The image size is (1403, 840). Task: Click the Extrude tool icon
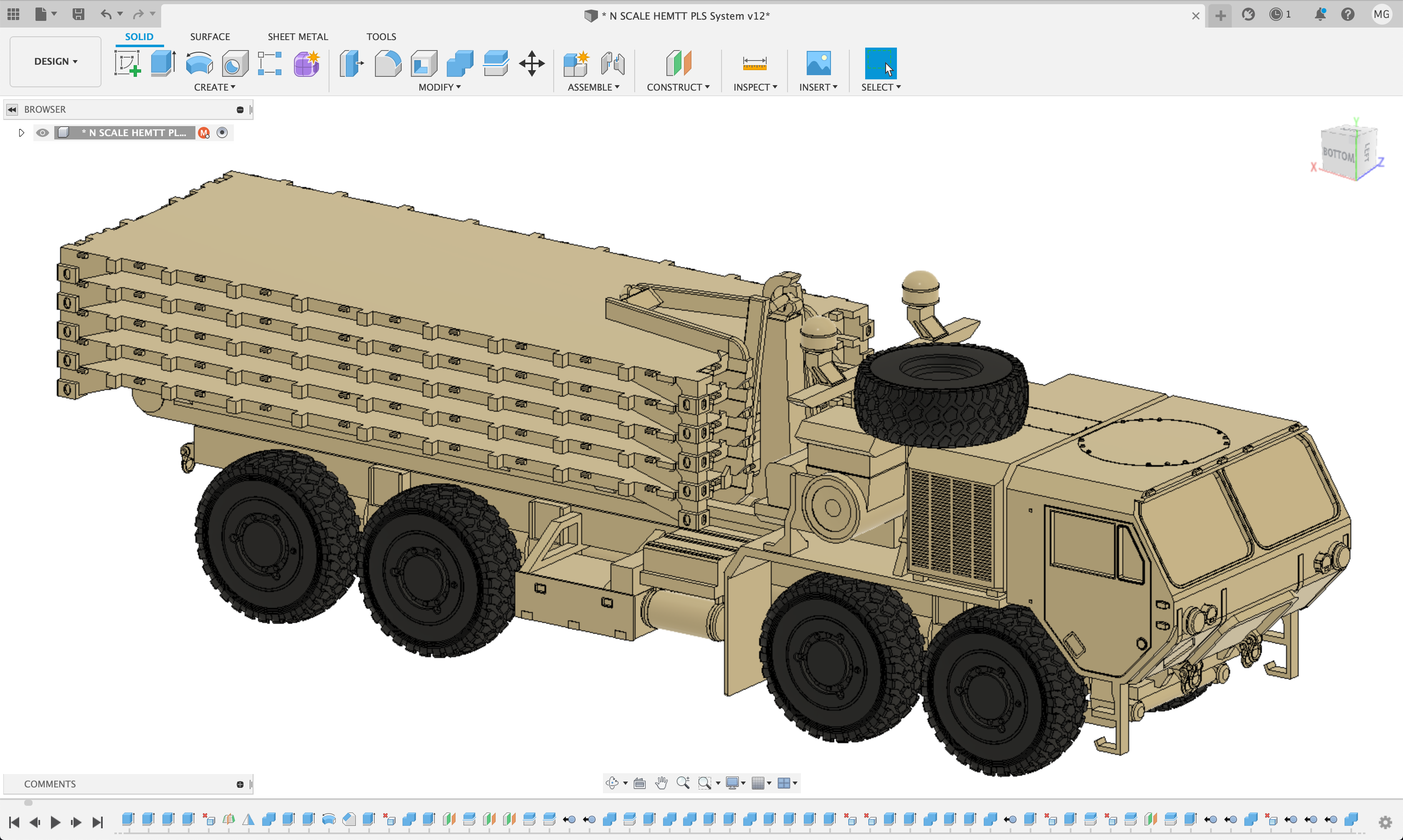coord(163,63)
